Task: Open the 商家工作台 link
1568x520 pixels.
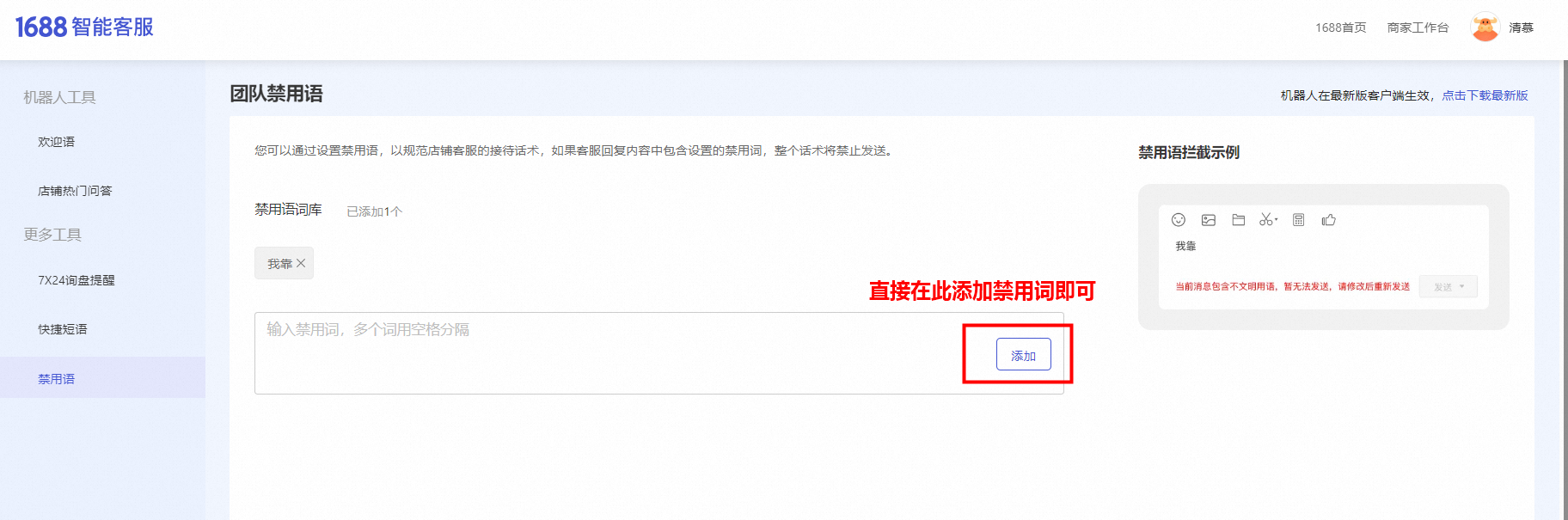Action: click(x=1418, y=28)
